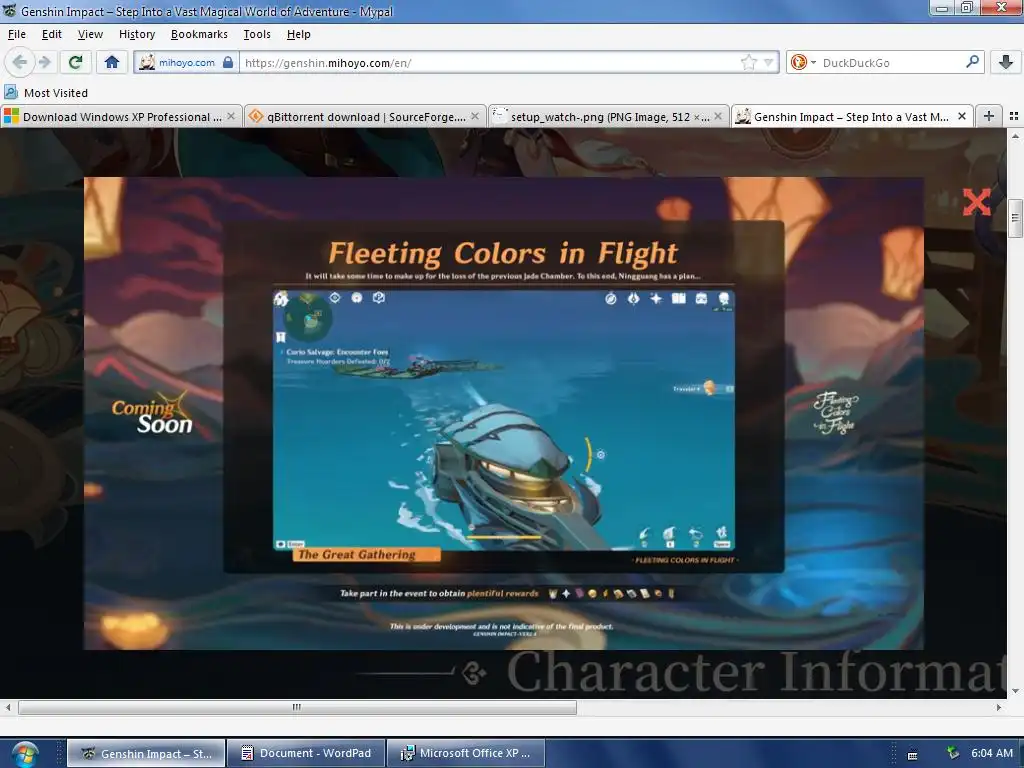Click the minimap in the game screenshot
This screenshot has height=768, width=1024.
pyautogui.click(x=309, y=317)
